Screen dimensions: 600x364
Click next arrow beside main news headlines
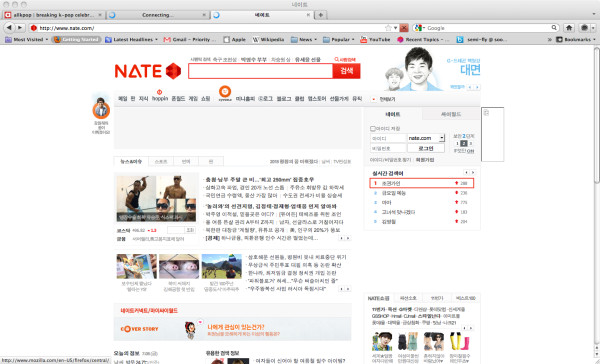(x=348, y=238)
